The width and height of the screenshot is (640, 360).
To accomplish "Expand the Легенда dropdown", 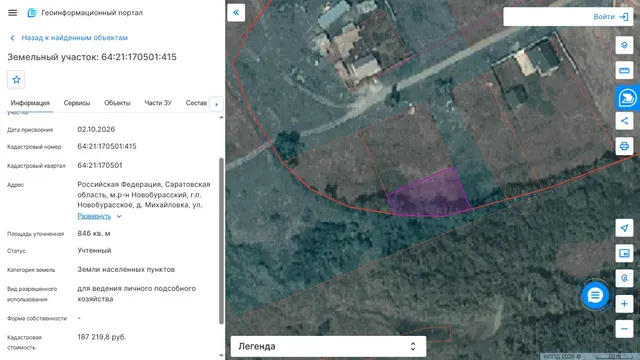I will click(329, 347).
